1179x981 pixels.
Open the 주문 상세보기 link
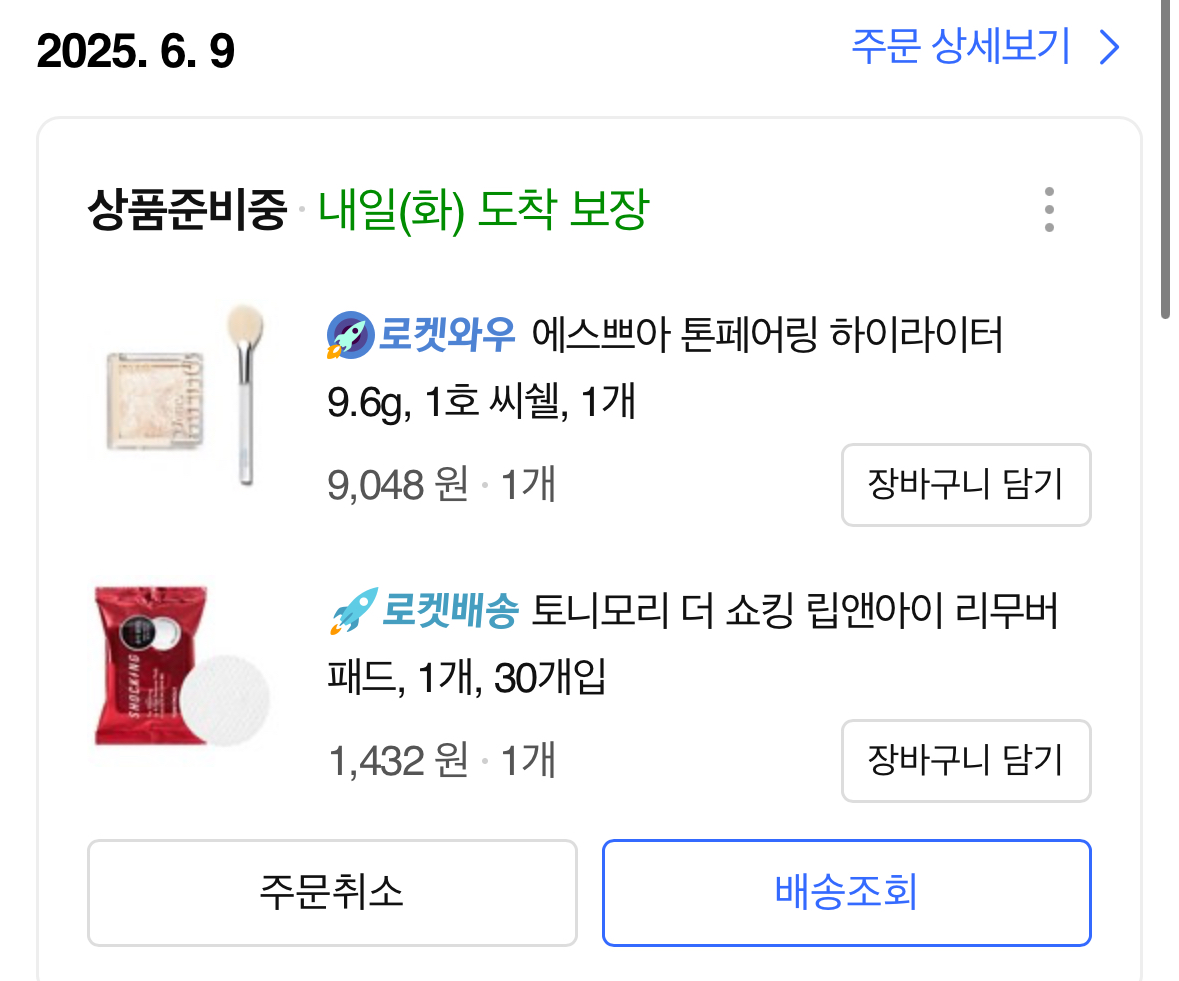(960, 47)
